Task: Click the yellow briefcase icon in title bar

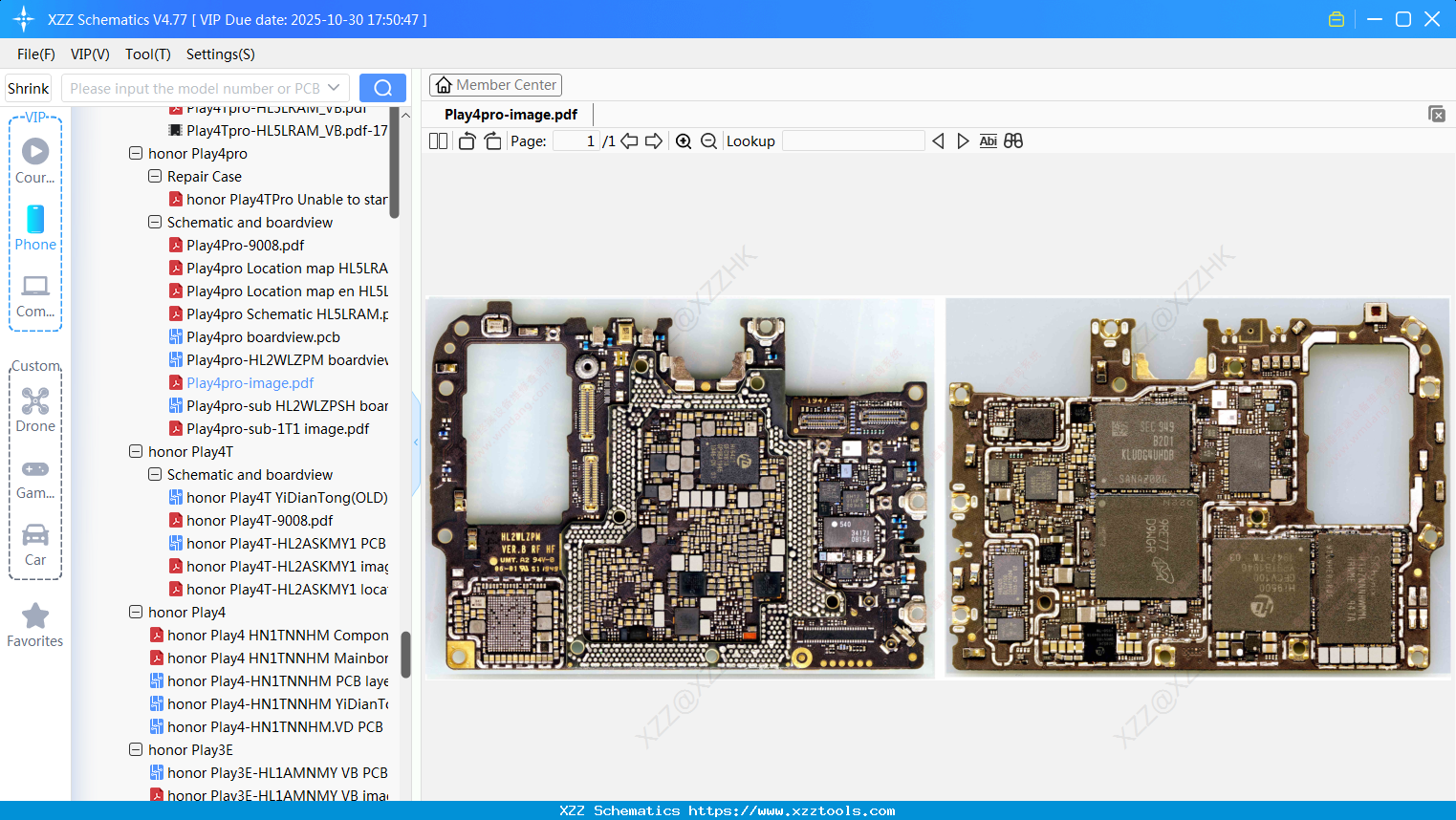Action: click(1336, 19)
